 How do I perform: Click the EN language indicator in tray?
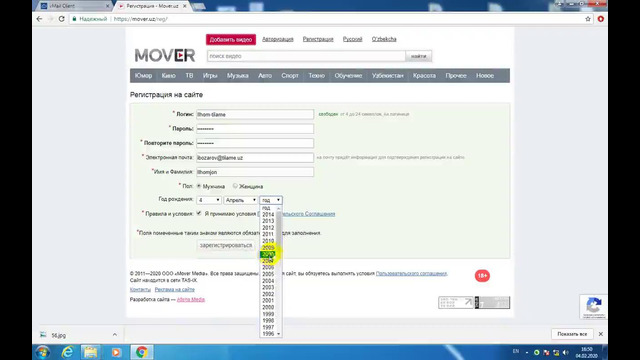[x=516, y=351]
